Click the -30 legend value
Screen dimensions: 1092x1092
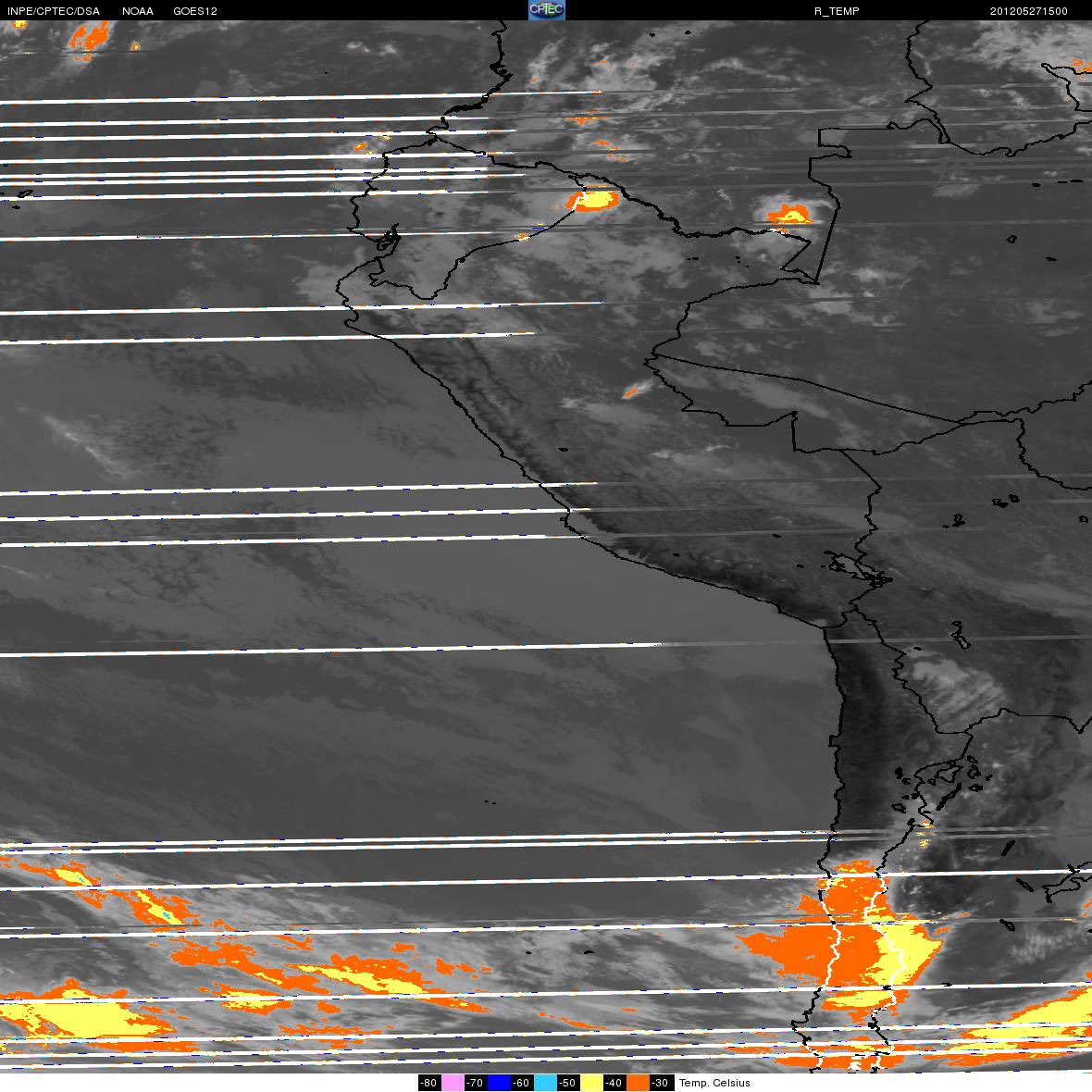661,1083
